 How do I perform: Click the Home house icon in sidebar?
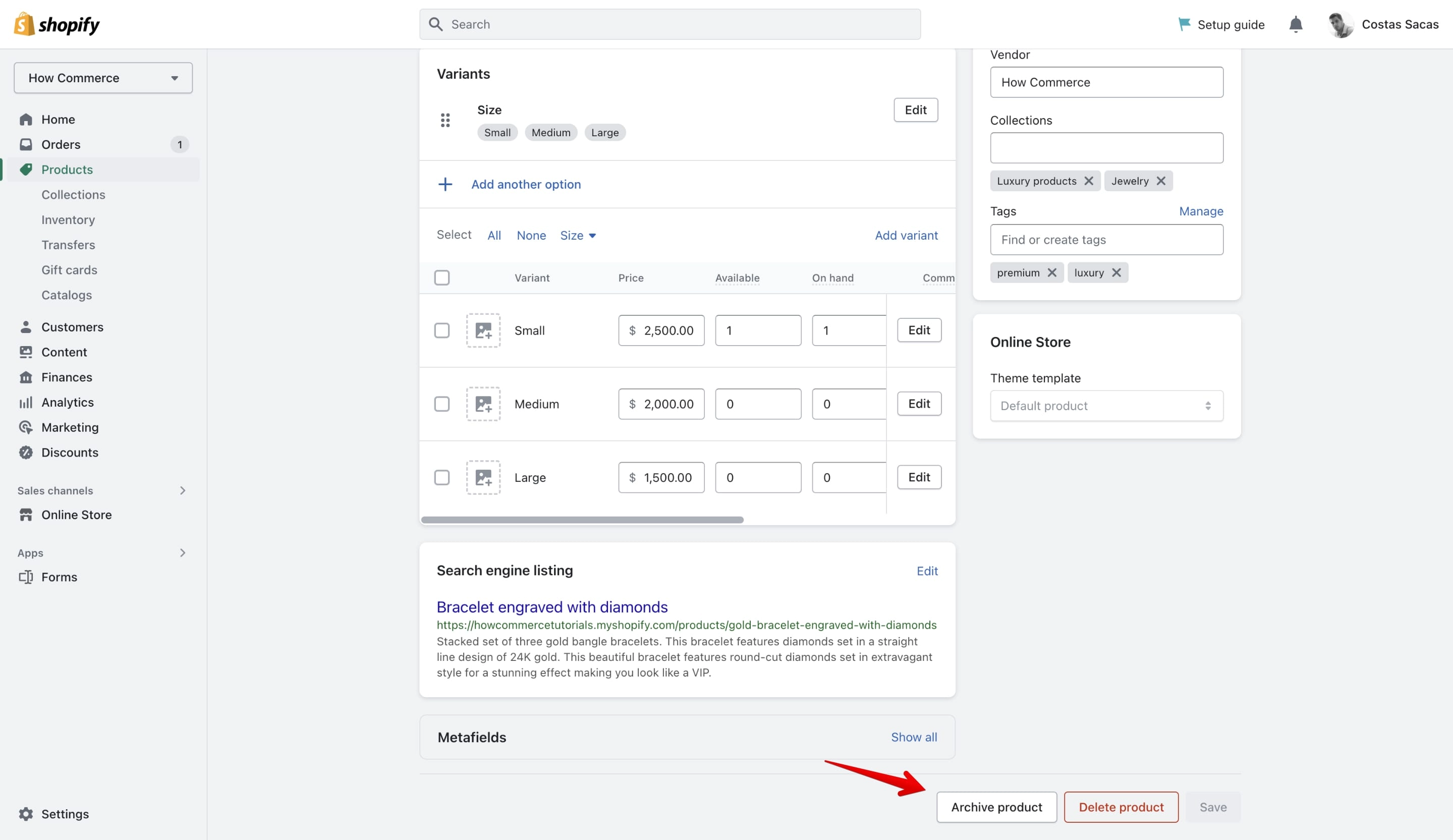click(x=26, y=120)
